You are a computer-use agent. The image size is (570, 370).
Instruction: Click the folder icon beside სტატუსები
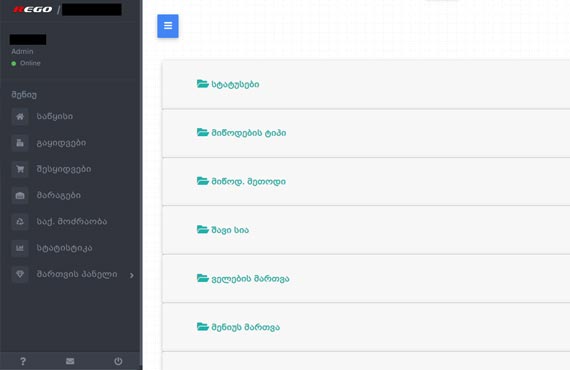point(202,84)
